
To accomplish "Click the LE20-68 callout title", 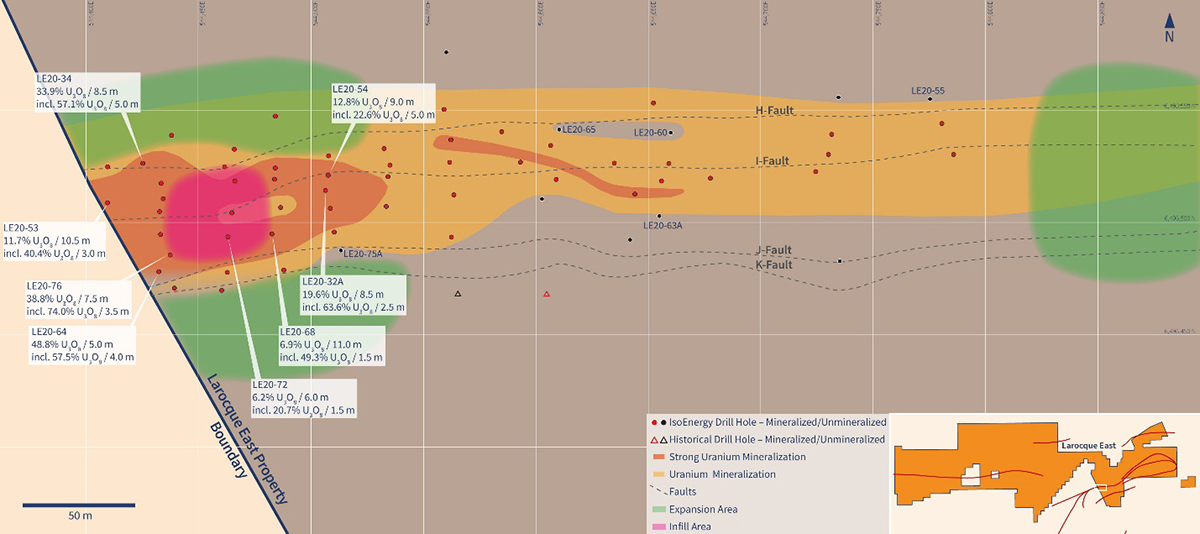I will click(299, 333).
